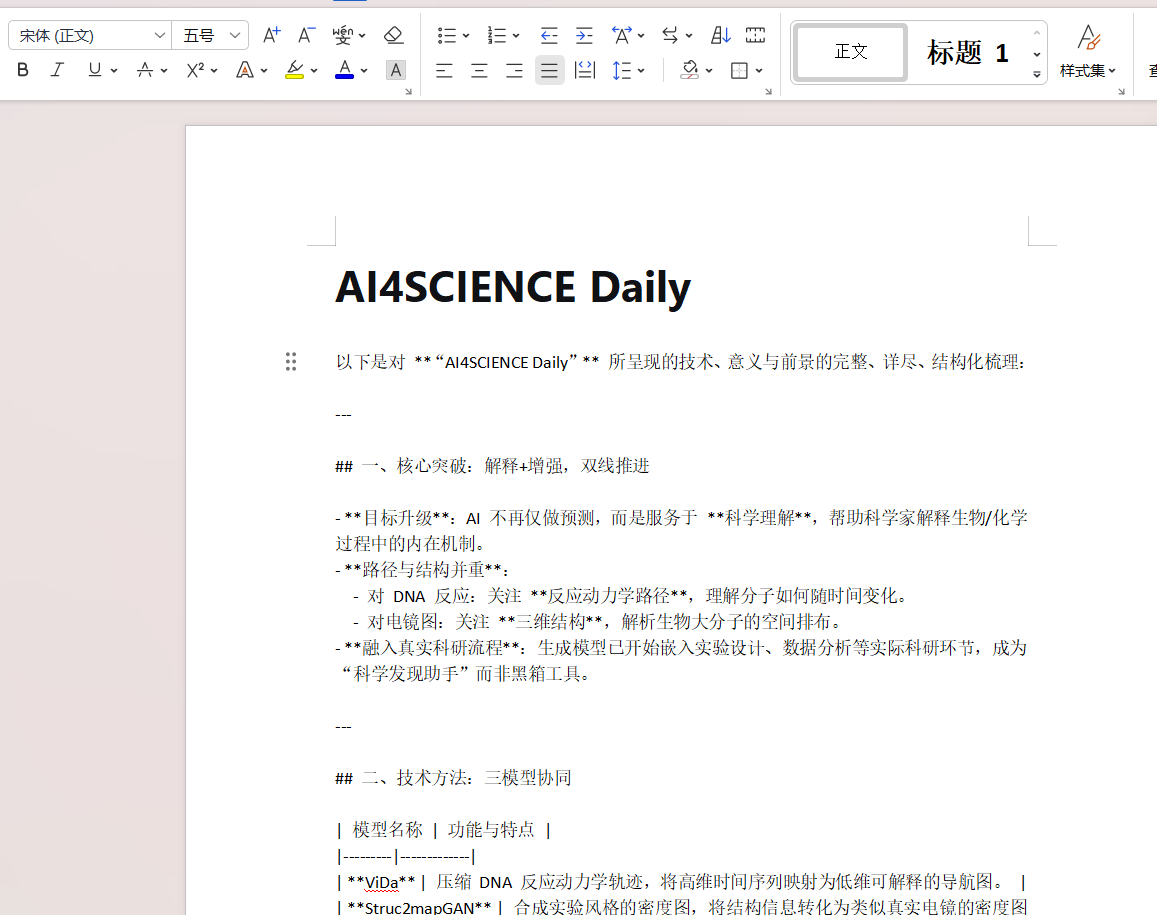This screenshot has height=915, width=1157.
Task: Increase paragraph indent
Action: click(584, 35)
